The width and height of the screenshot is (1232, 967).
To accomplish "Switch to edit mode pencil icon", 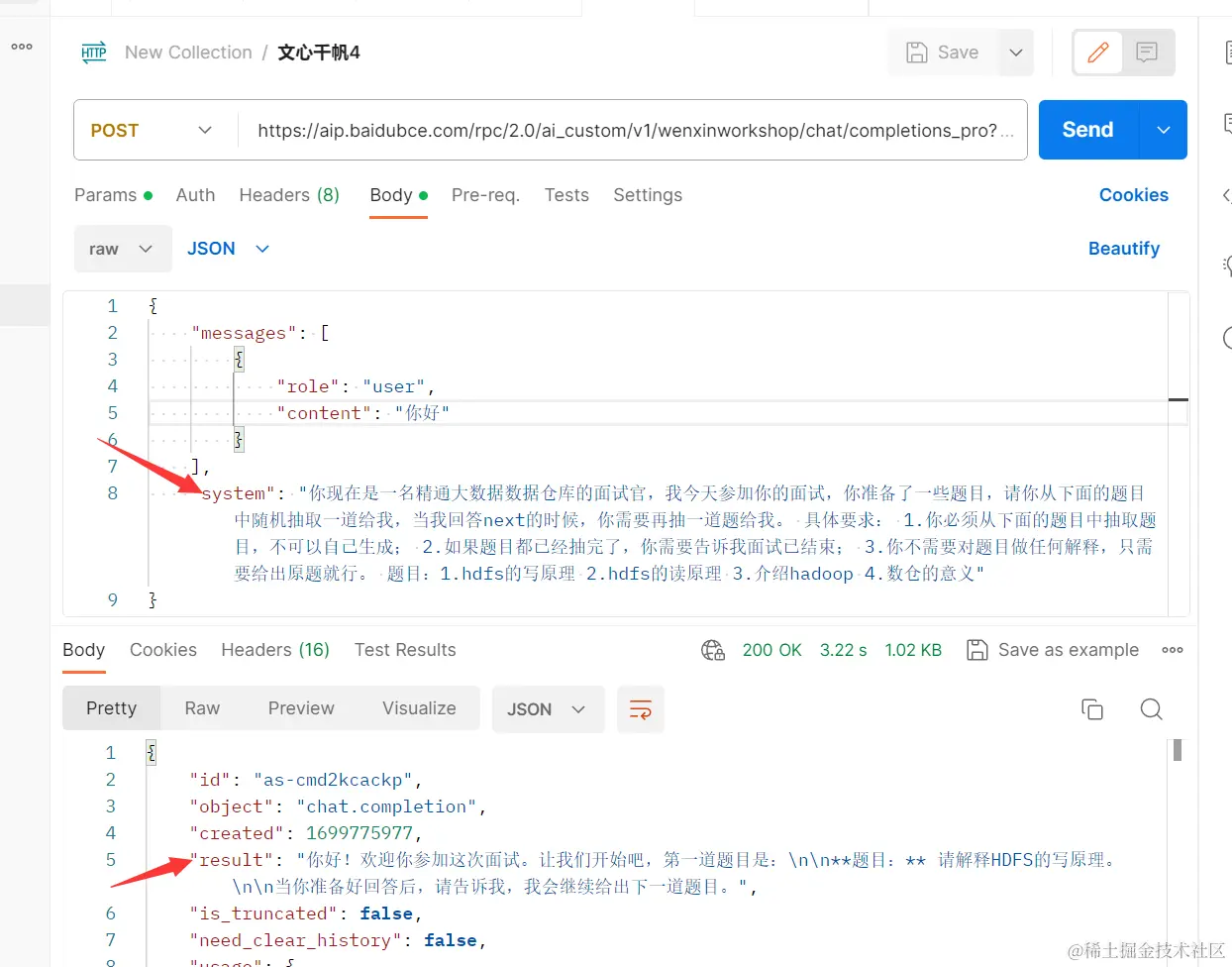I will tap(1098, 53).
